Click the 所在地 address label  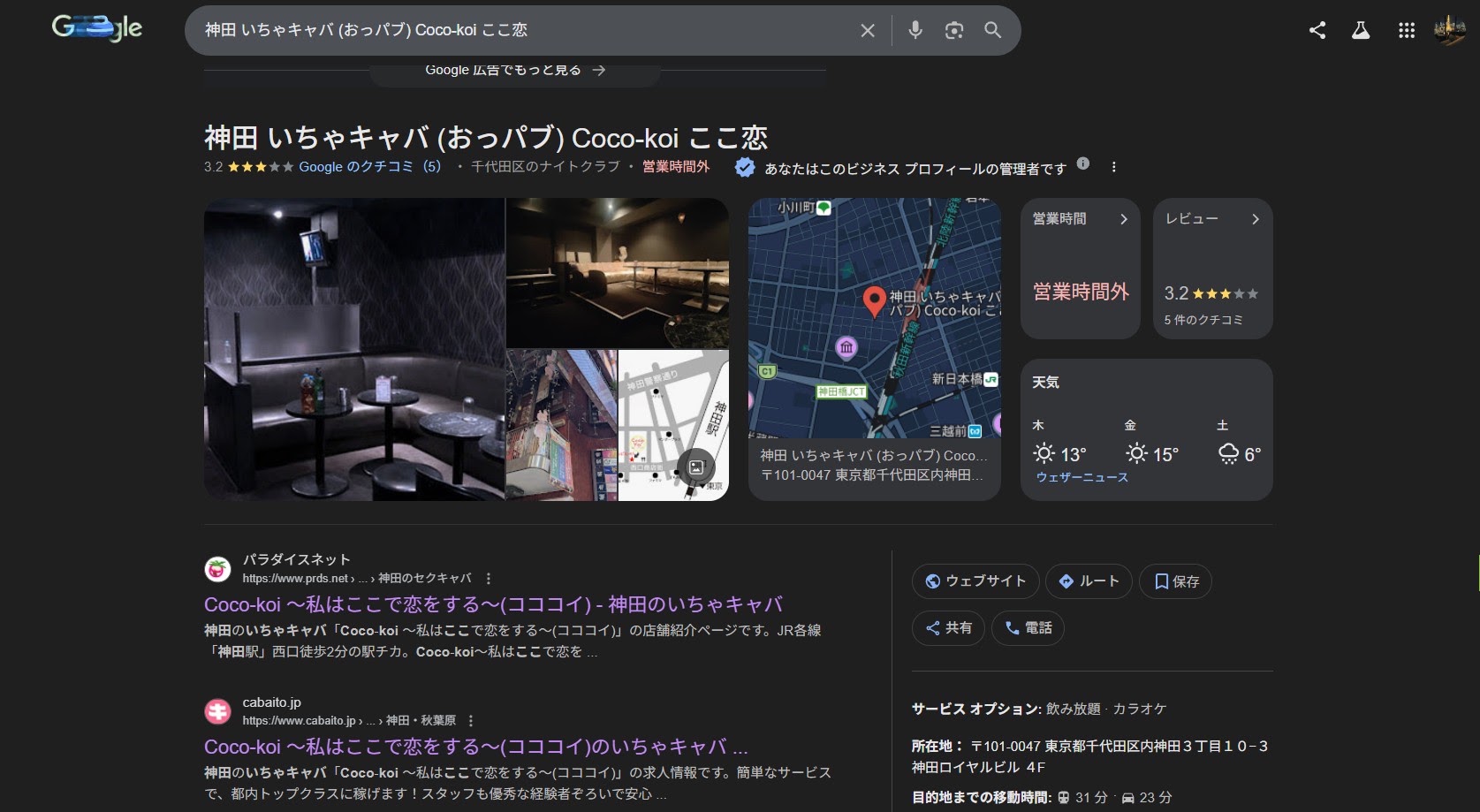tap(937, 747)
